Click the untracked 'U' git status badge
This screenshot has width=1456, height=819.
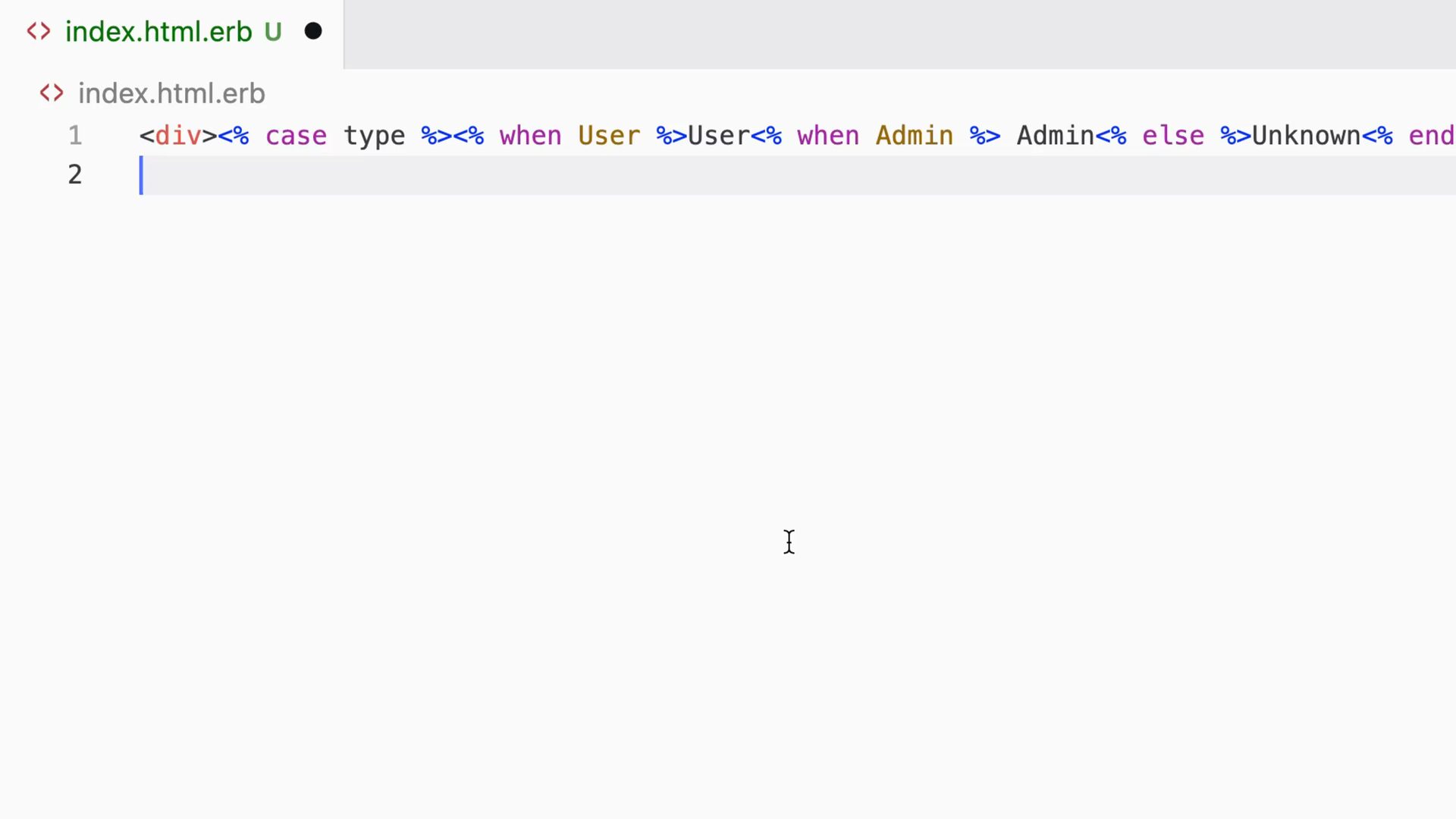click(273, 32)
